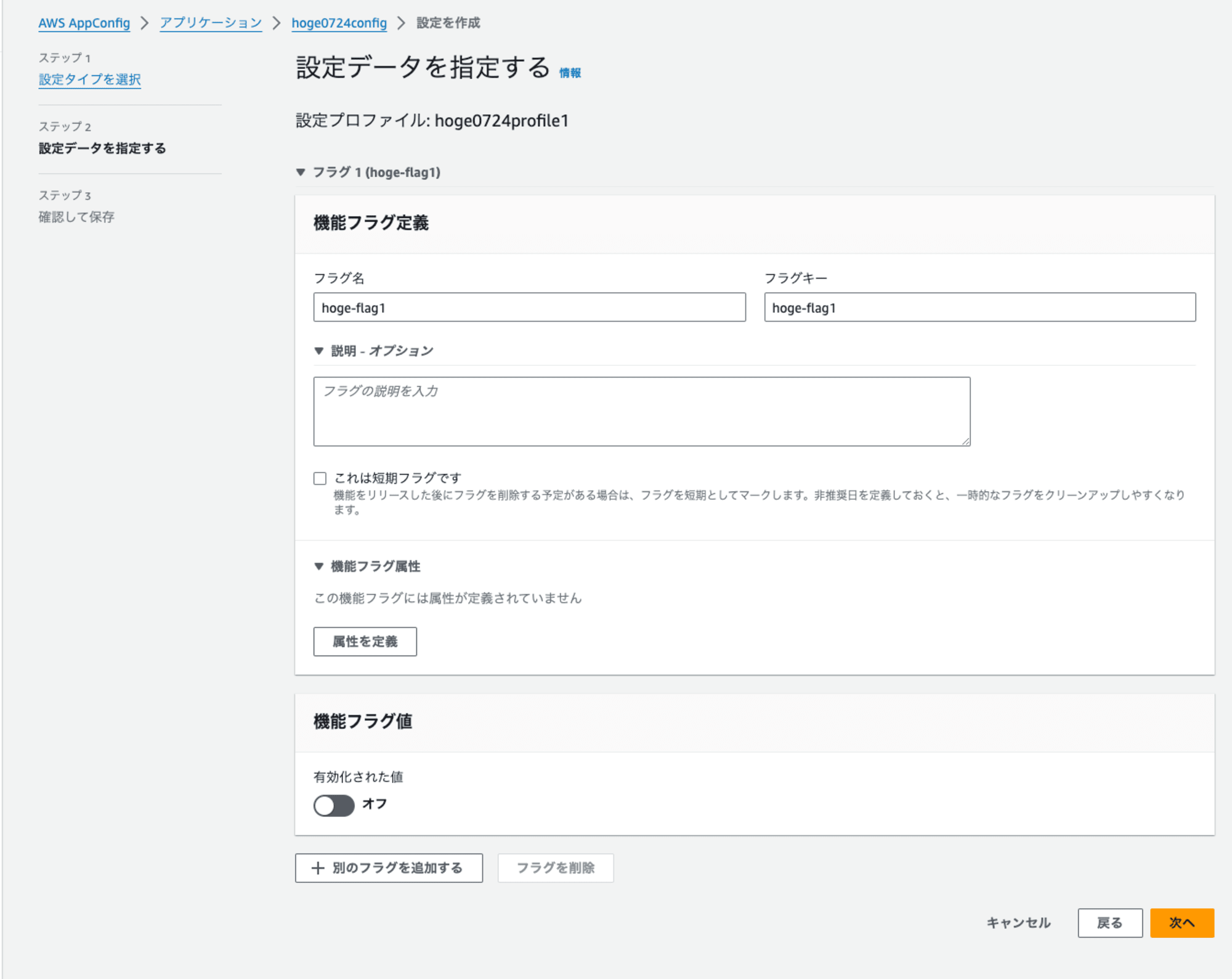The width and height of the screenshot is (1232, 979).
Task: Click the orange 次へ button
Action: (x=1182, y=923)
